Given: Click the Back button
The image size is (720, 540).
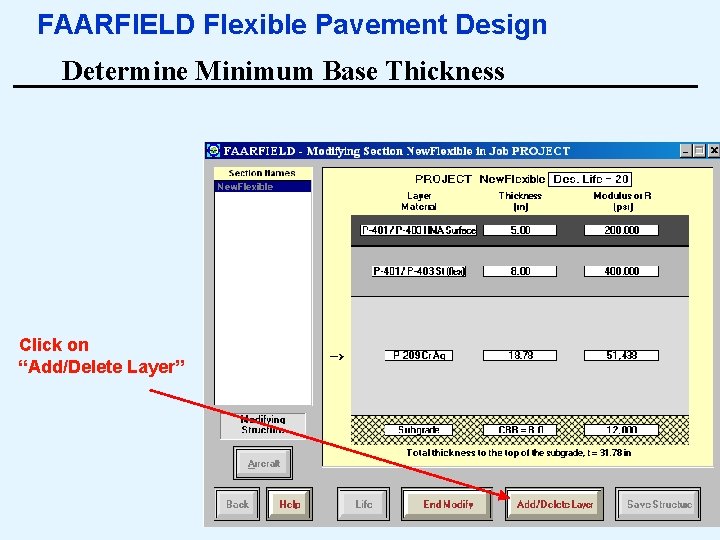Looking at the screenshot, I should [237, 504].
